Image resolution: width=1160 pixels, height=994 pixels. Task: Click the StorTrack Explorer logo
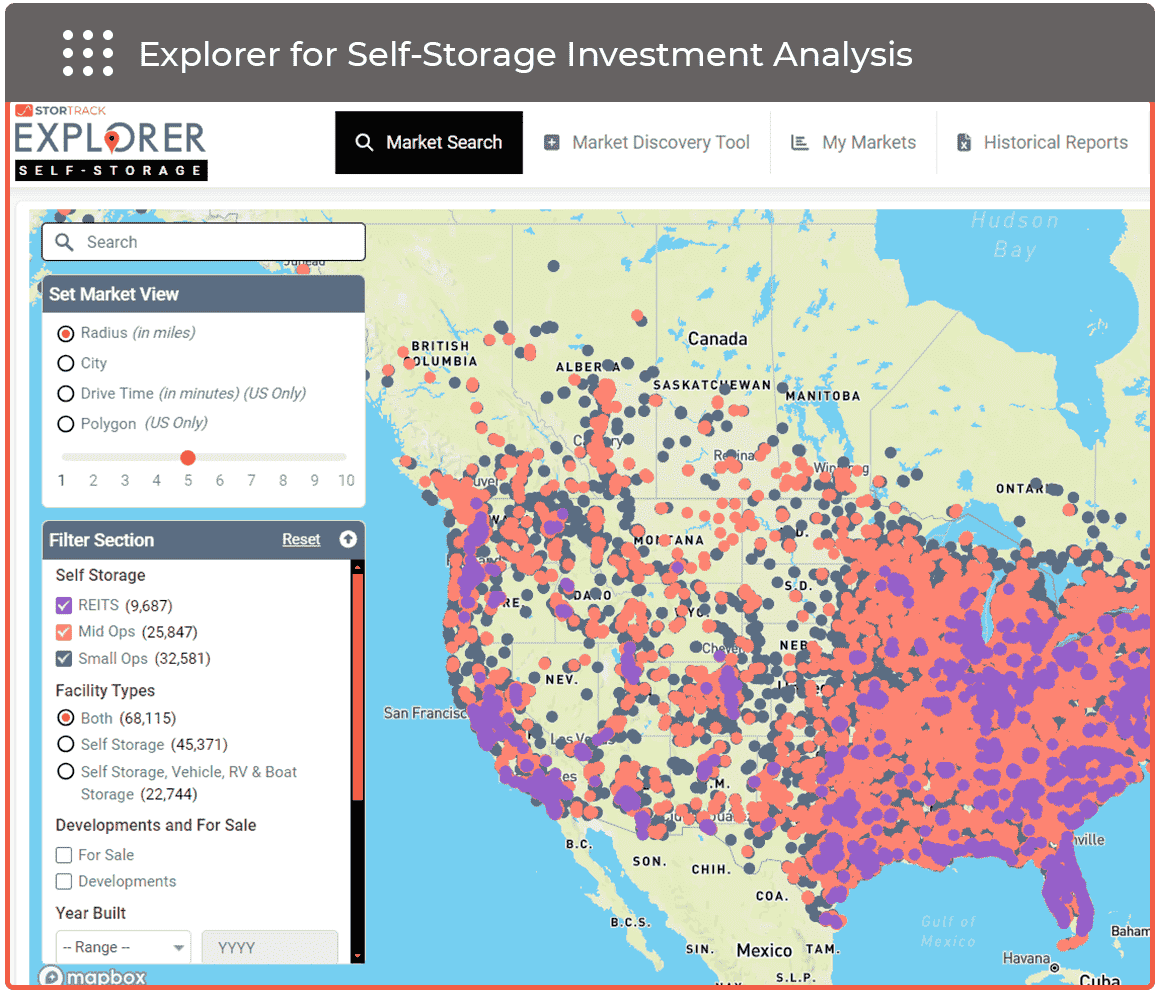[x=108, y=141]
